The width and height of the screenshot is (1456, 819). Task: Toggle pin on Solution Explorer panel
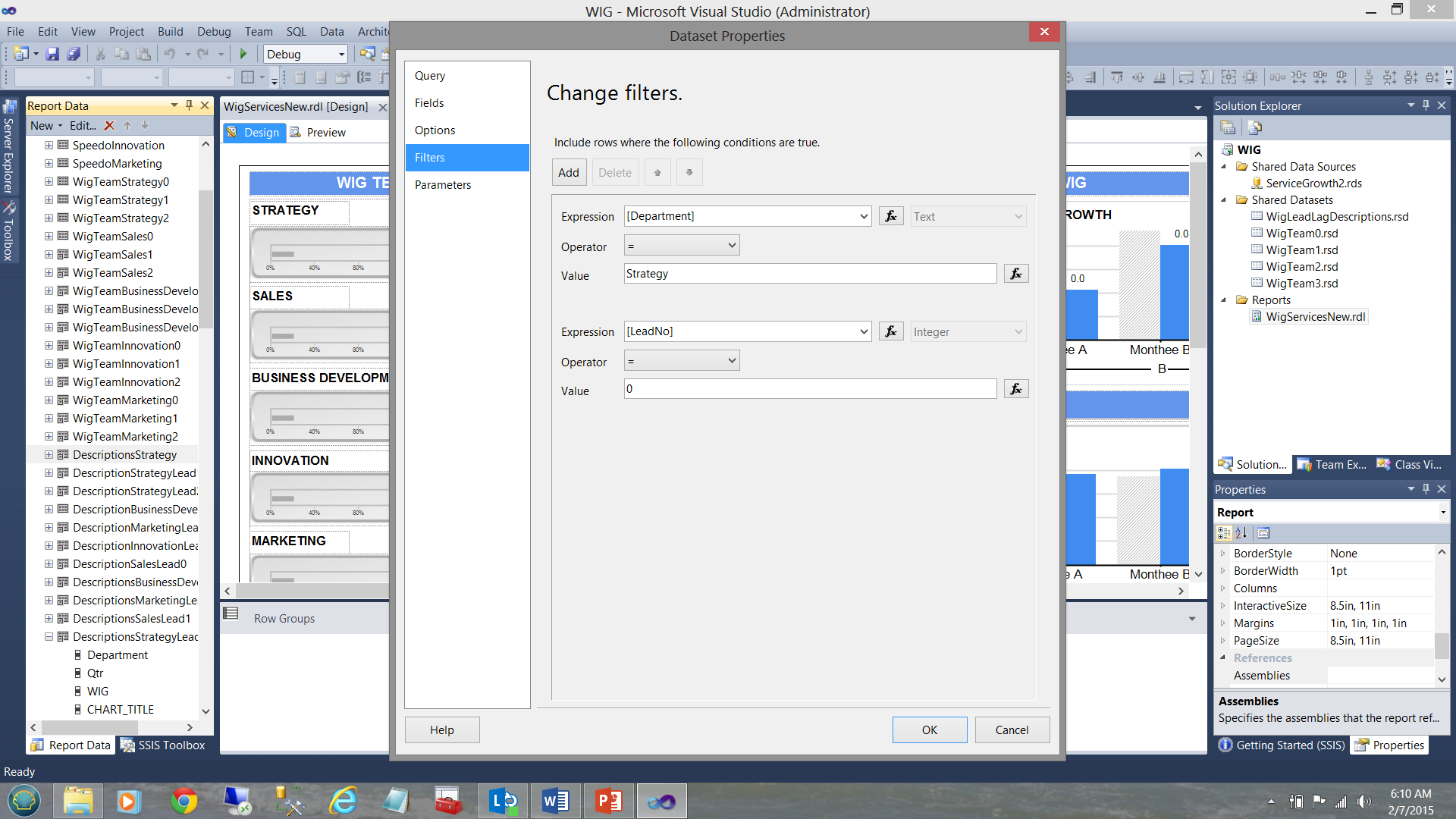coord(1426,105)
